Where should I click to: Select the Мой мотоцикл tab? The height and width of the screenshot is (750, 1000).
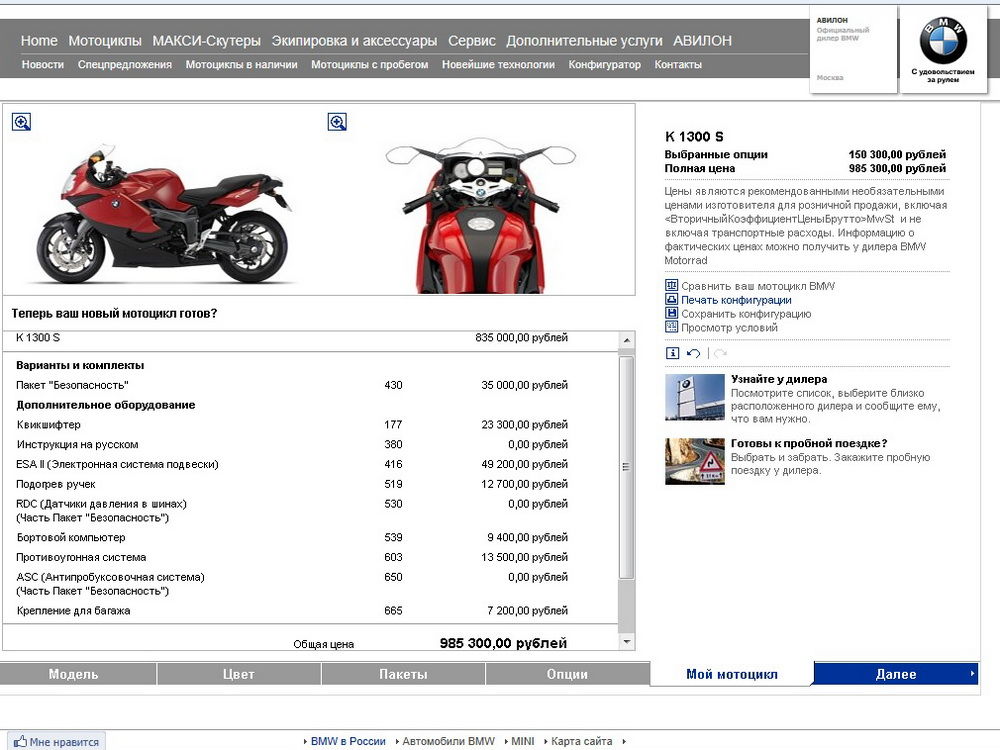tap(732, 674)
